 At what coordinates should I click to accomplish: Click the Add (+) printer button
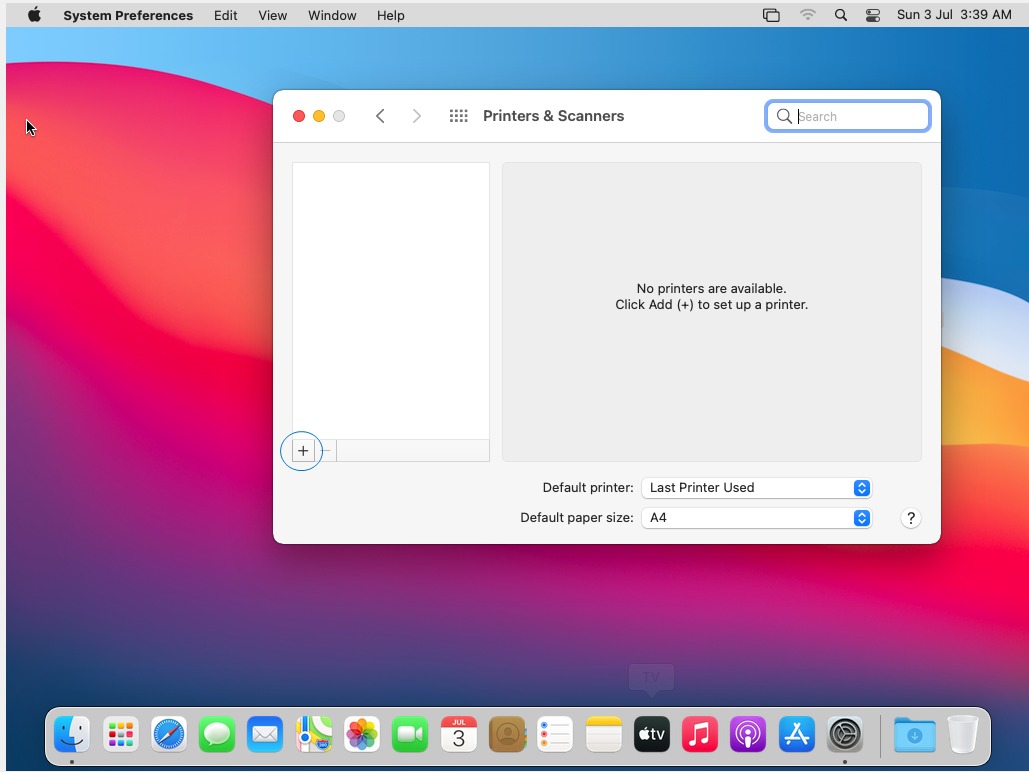pos(303,451)
